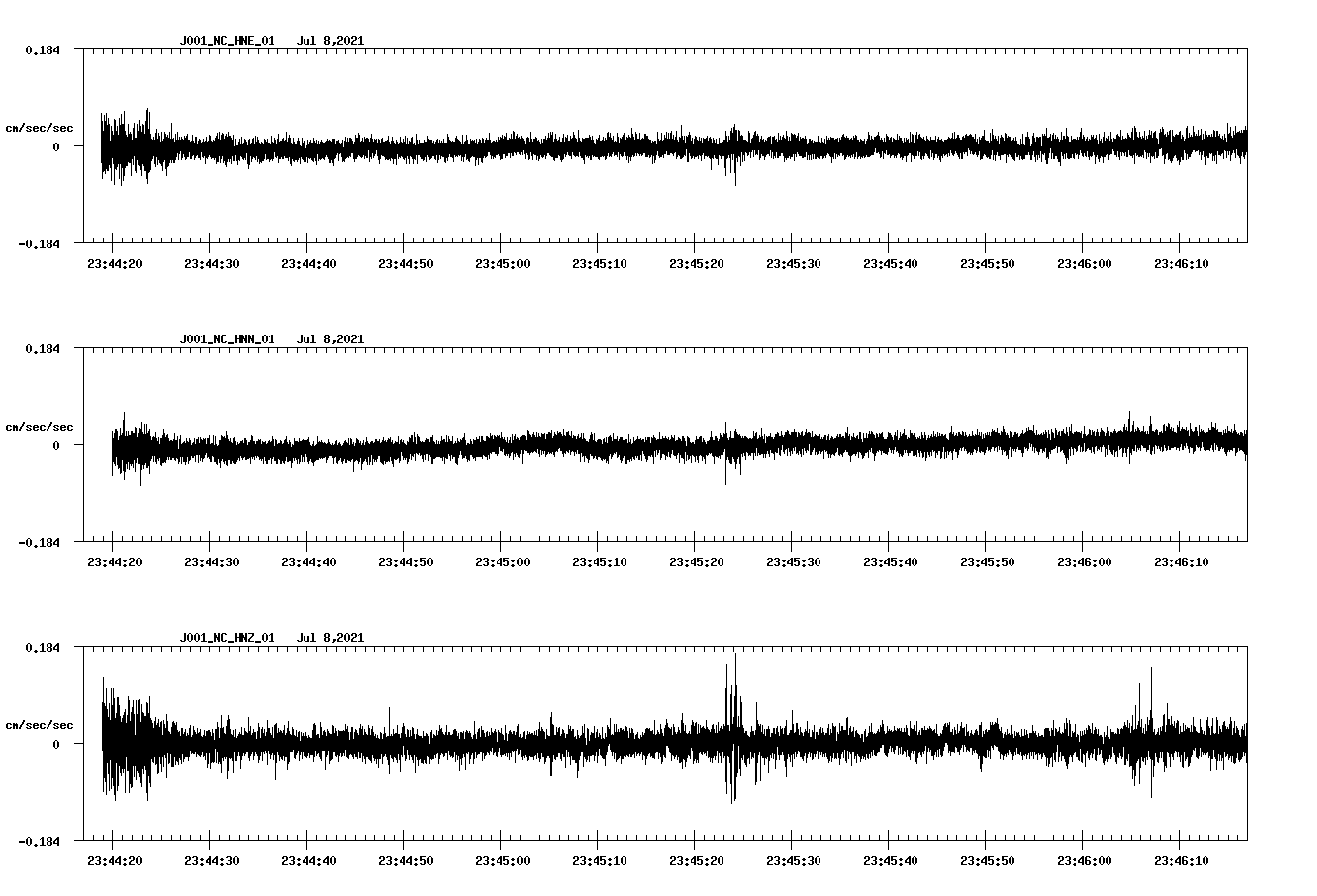Pick 23:45:10 tick label below HNZ trace

pyautogui.click(x=599, y=860)
